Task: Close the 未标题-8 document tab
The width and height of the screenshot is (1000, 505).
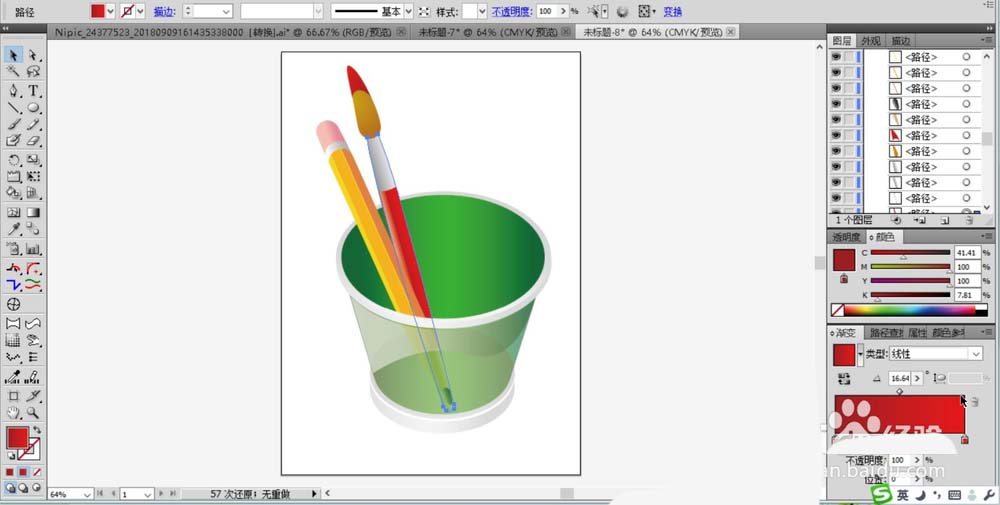Action: coord(730,31)
